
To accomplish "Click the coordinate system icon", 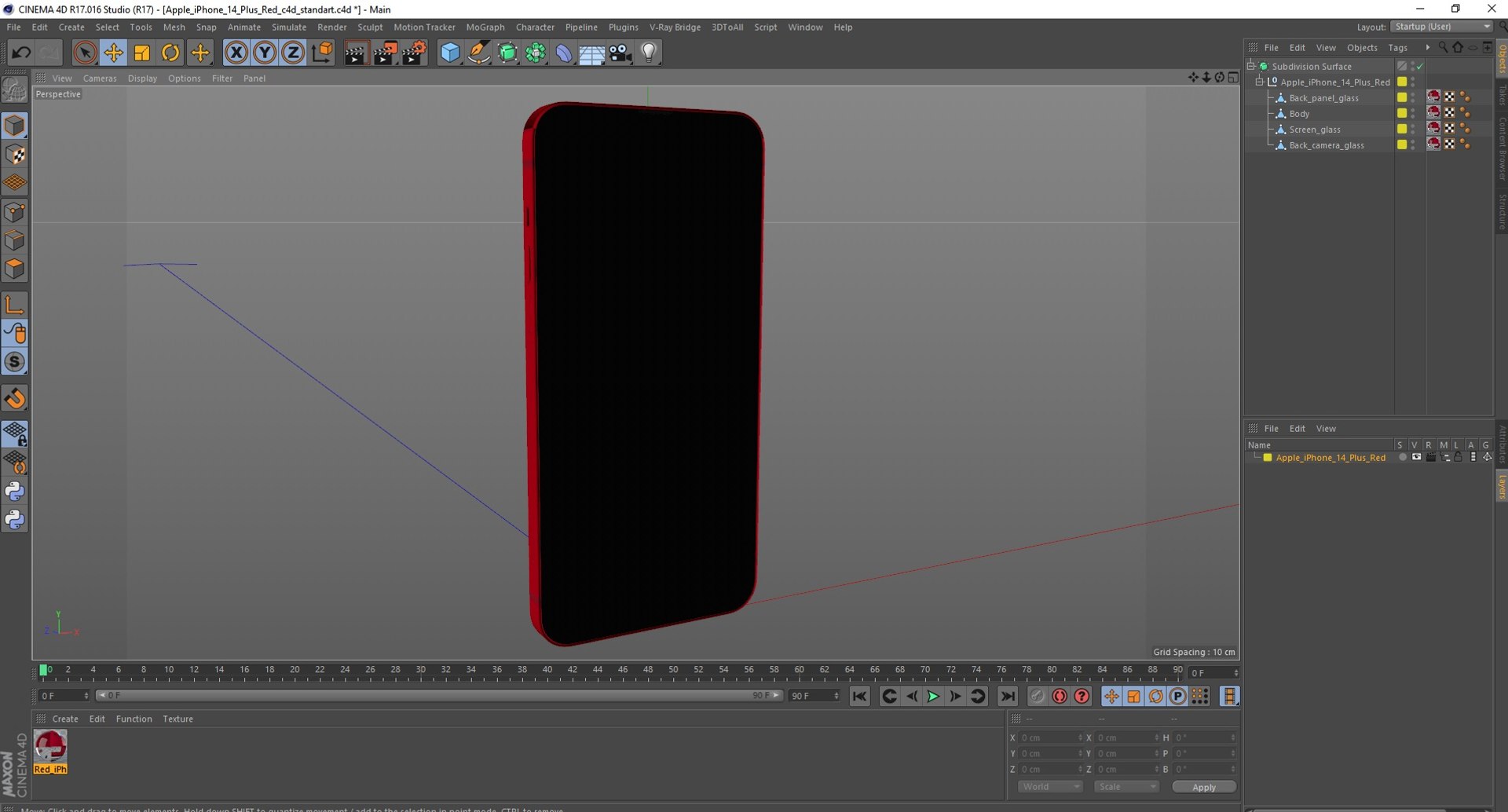I will tap(322, 53).
